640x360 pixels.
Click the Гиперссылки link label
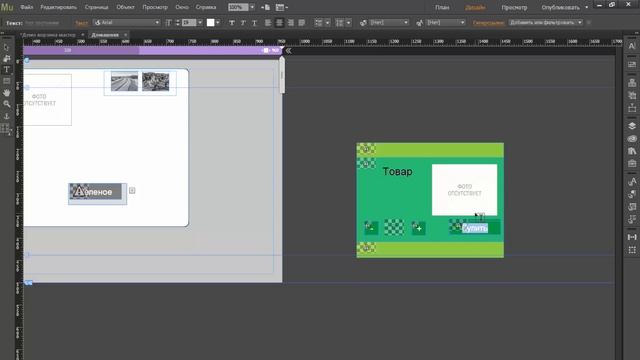click(x=488, y=23)
